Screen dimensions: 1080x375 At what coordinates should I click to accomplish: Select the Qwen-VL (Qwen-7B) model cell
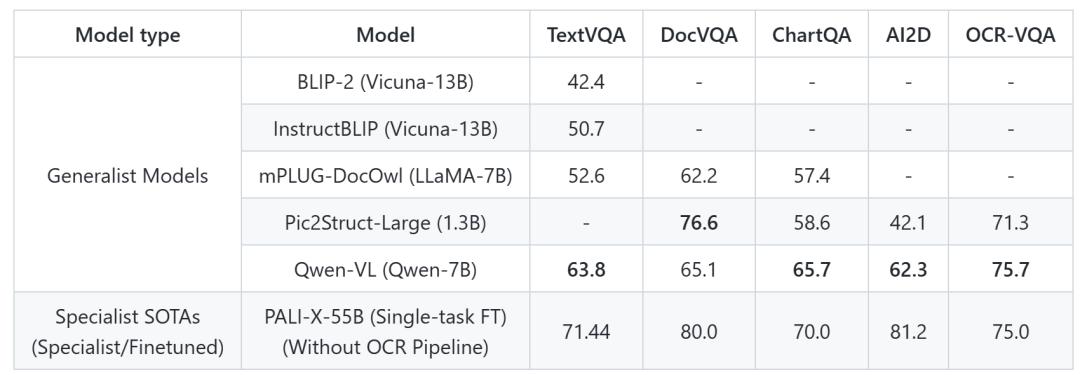386,269
